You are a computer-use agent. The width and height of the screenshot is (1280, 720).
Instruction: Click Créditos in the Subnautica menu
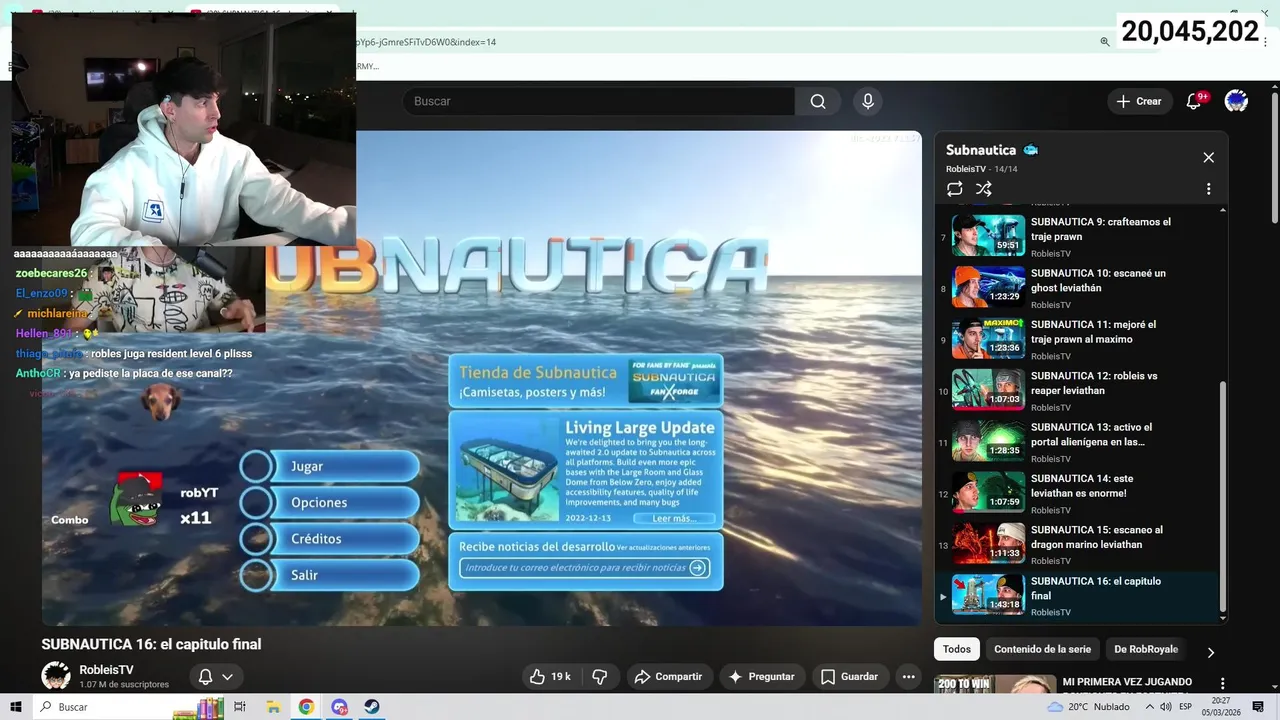click(x=330, y=539)
